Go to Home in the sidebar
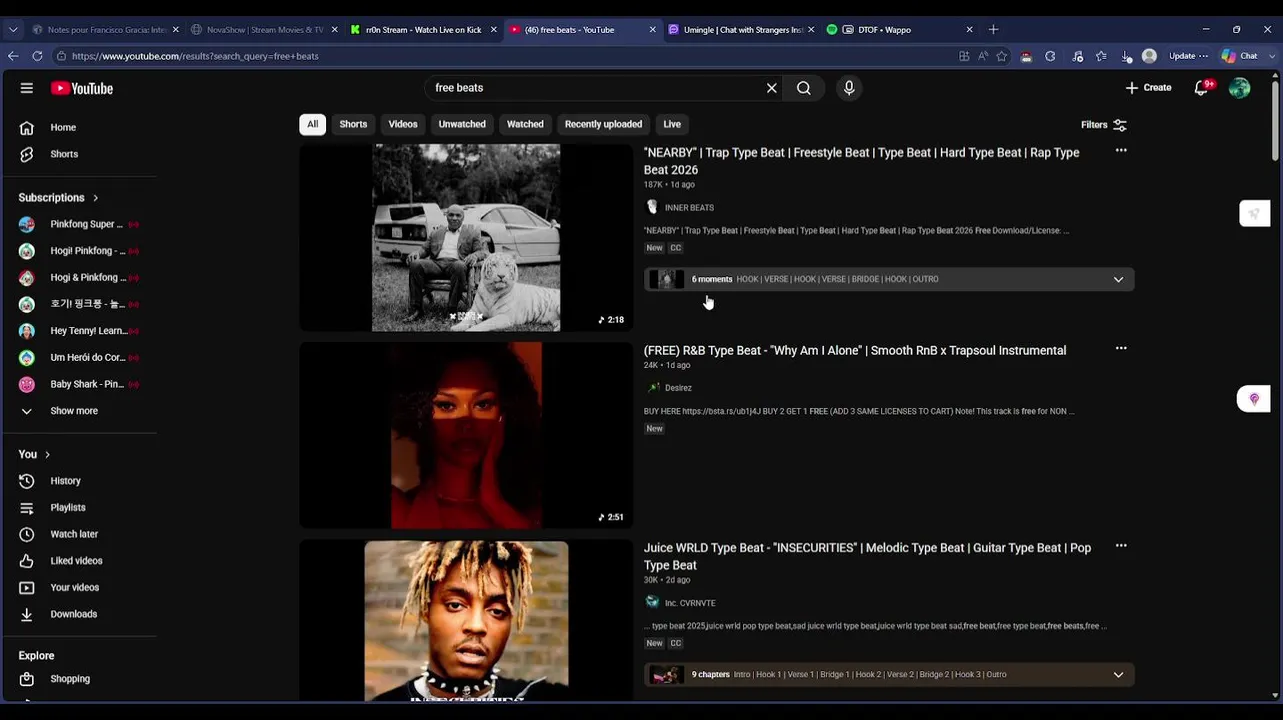 (x=63, y=128)
